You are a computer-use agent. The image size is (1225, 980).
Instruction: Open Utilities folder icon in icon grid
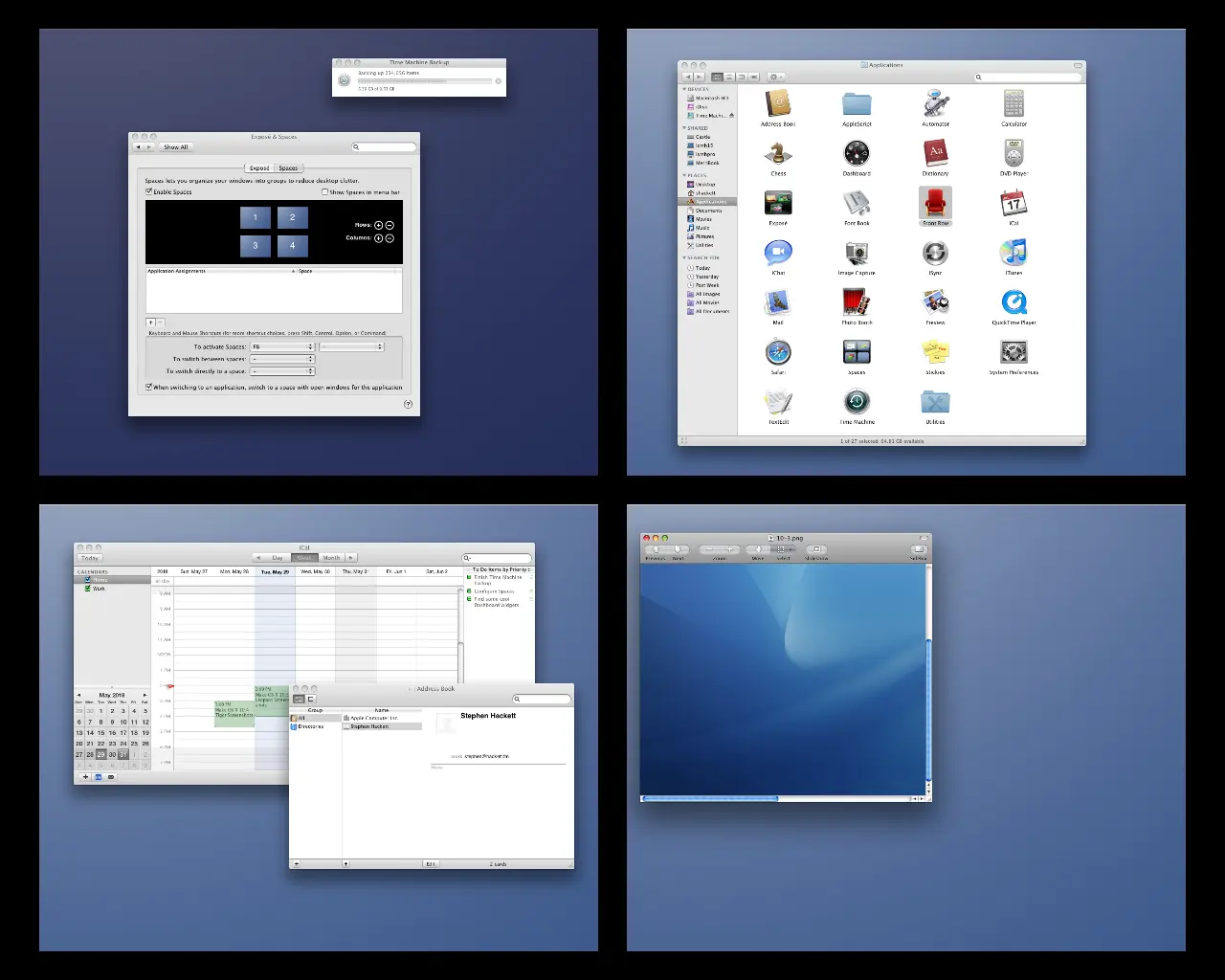click(935, 402)
